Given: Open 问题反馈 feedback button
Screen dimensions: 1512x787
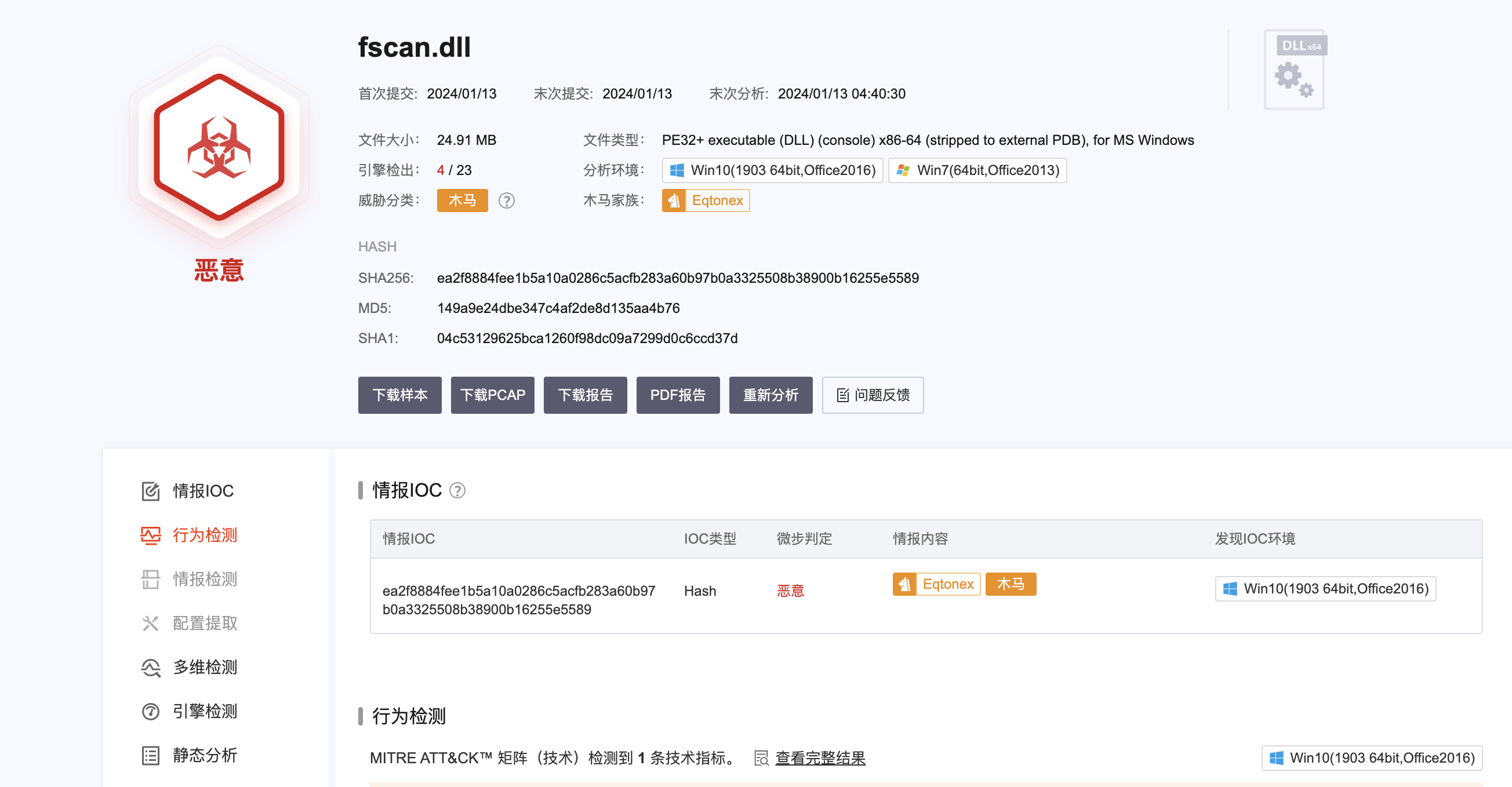Looking at the screenshot, I should pos(872,395).
